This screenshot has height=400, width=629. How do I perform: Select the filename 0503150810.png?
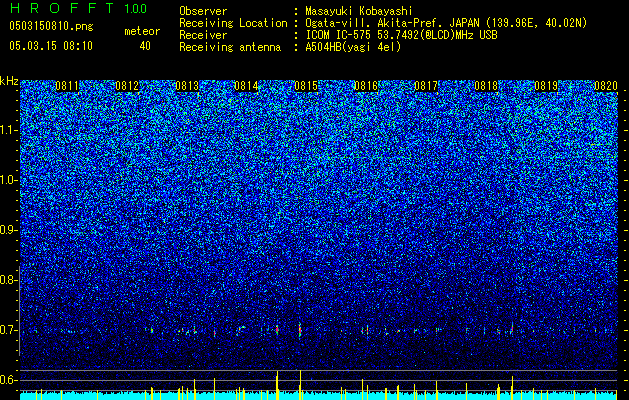point(51,26)
